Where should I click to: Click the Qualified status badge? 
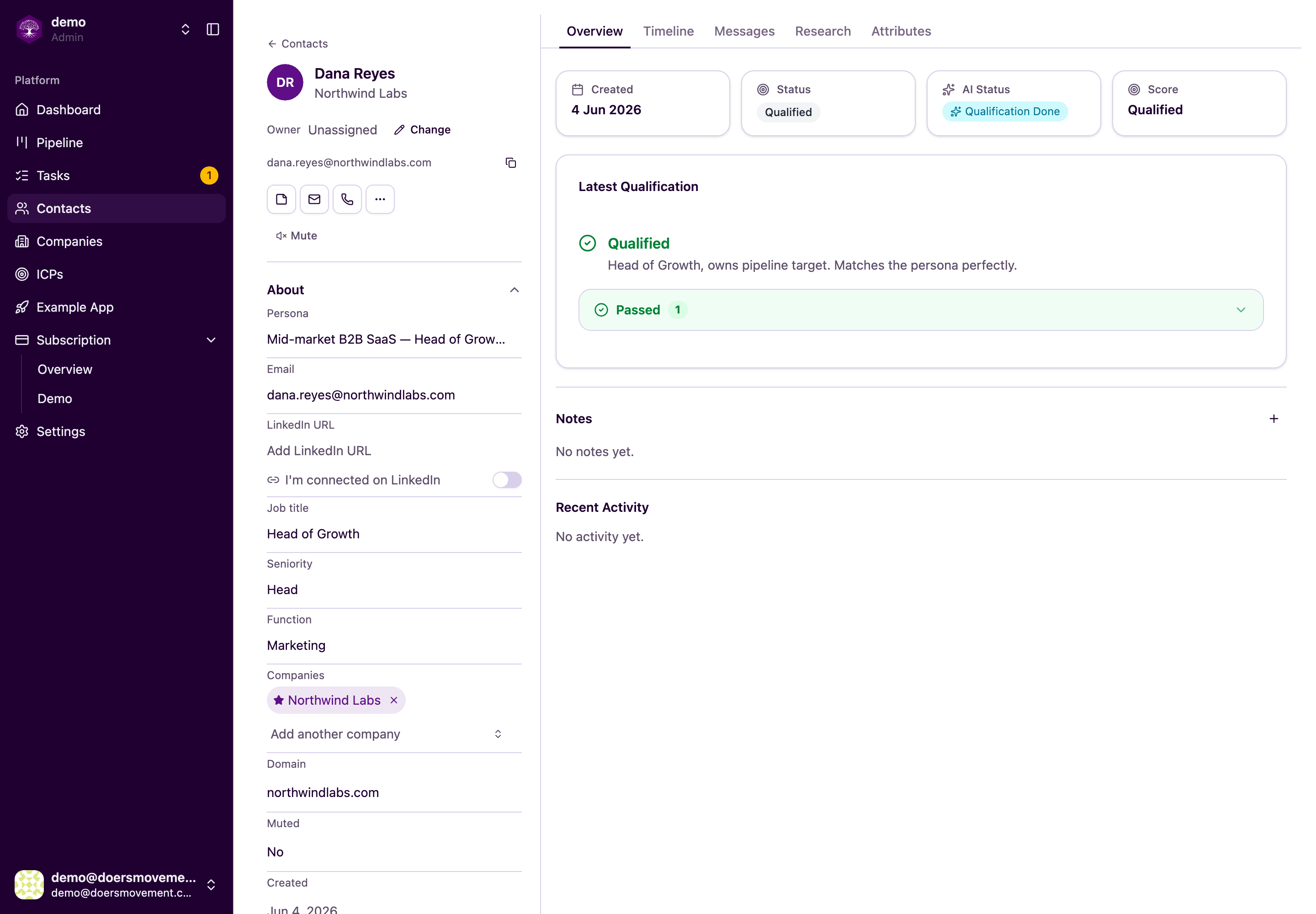coord(788,112)
